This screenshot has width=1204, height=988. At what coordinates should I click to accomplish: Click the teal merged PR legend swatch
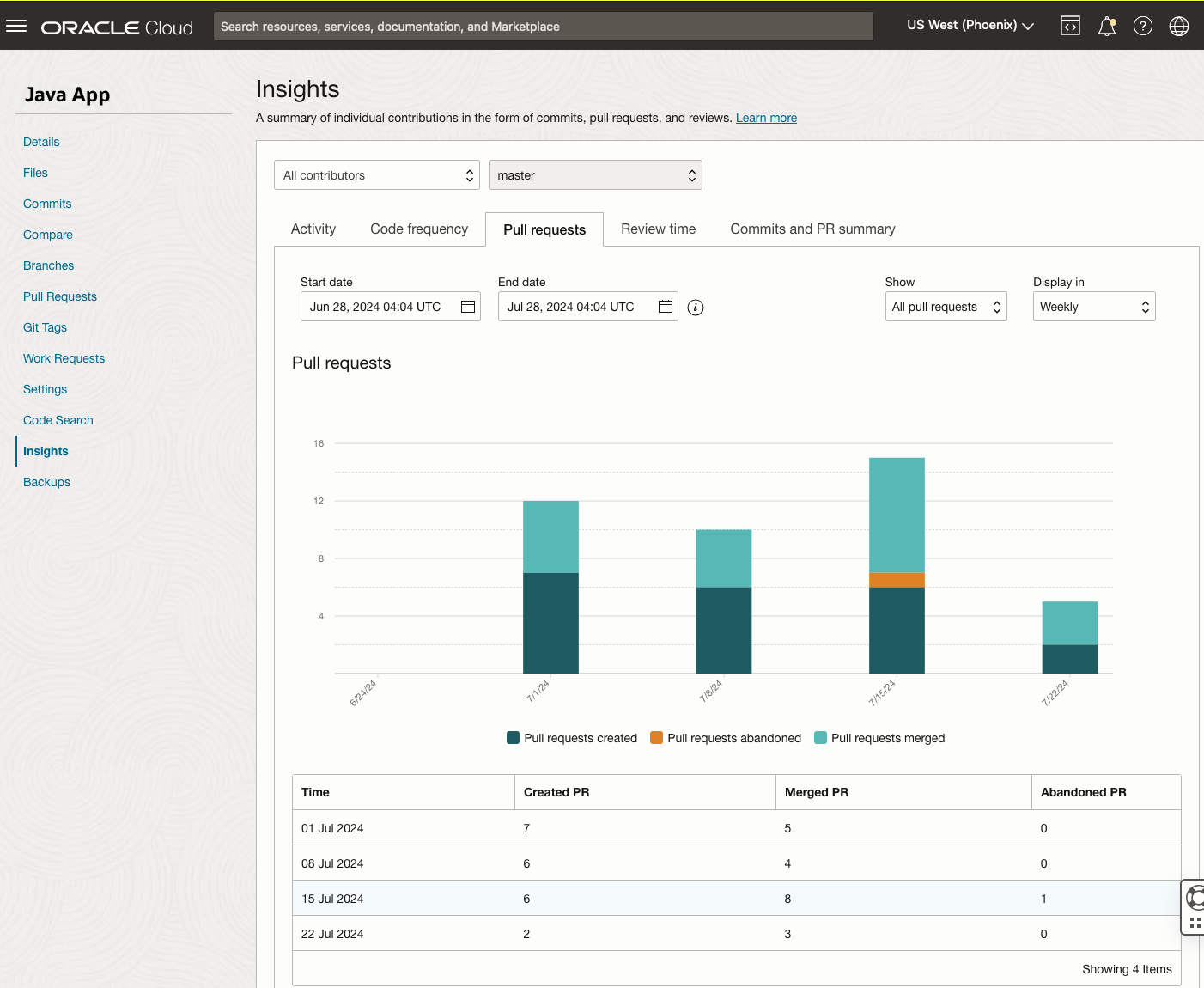[x=819, y=737]
